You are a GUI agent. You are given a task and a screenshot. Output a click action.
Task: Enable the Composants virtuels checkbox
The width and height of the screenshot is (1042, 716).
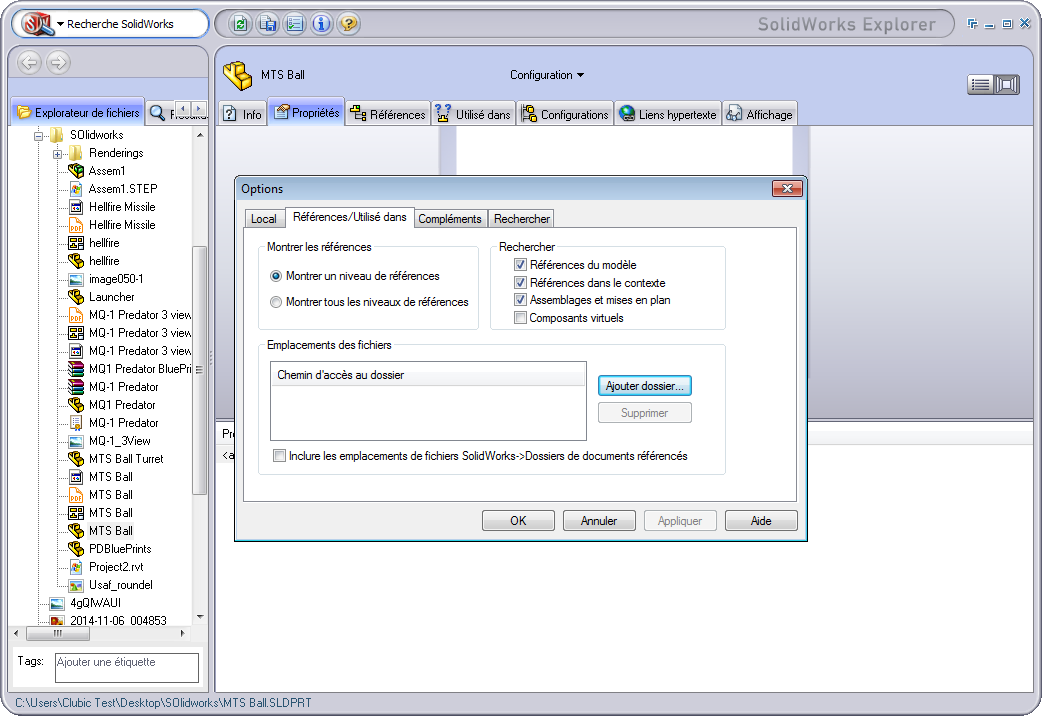pyautogui.click(x=520, y=318)
